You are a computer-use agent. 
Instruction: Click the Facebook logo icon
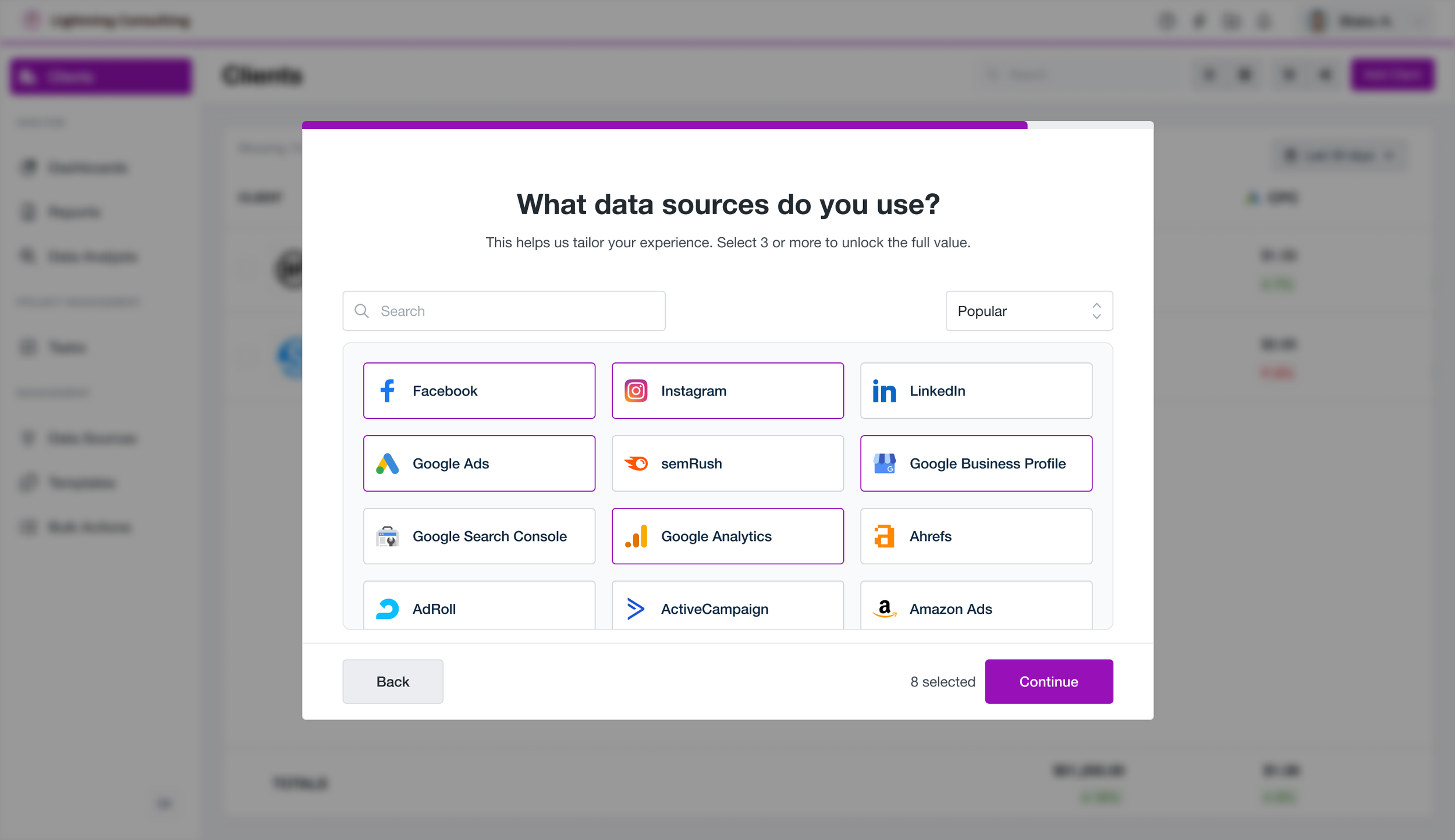click(388, 391)
